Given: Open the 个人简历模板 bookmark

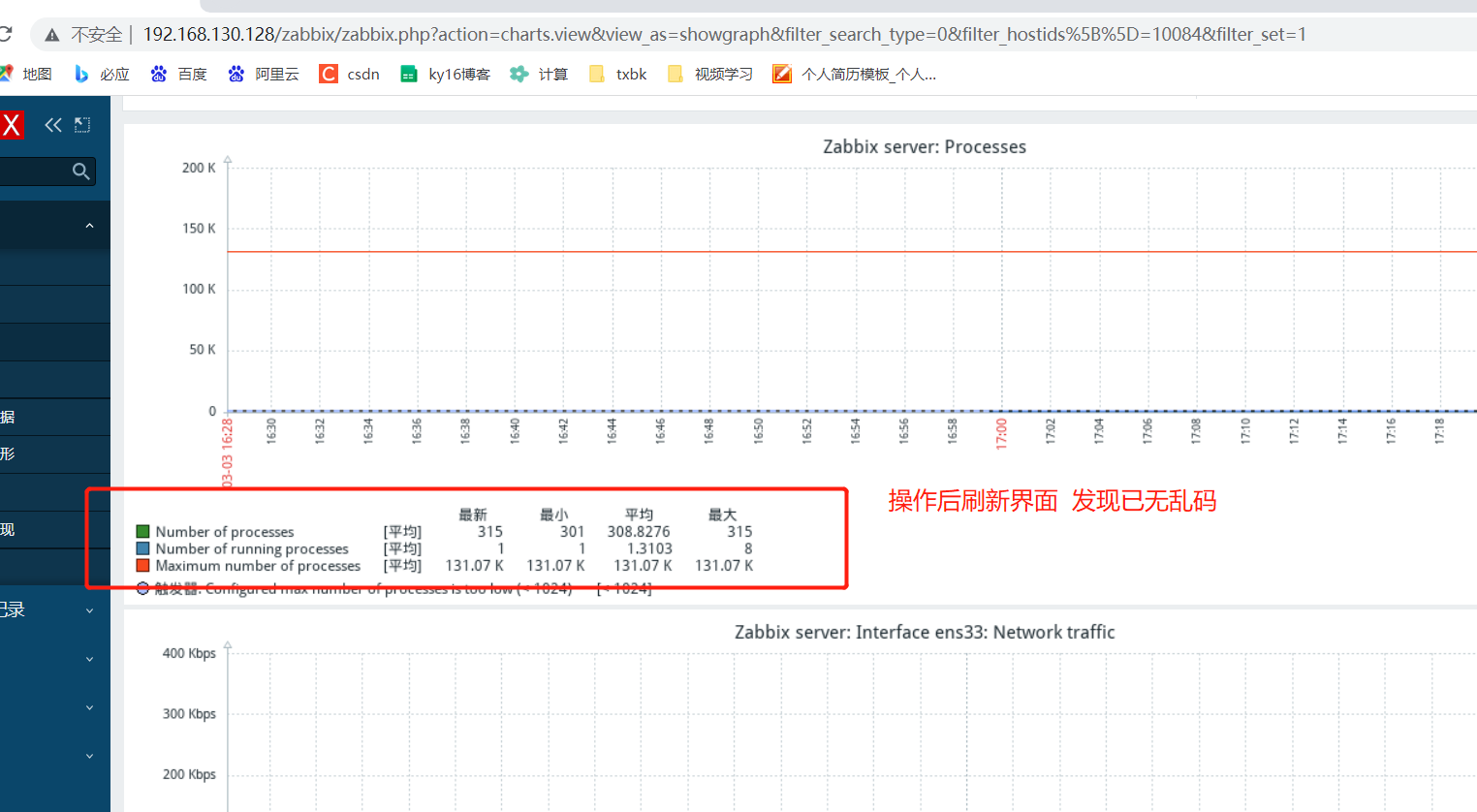Looking at the screenshot, I should pyautogui.click(x=855, y=74).
